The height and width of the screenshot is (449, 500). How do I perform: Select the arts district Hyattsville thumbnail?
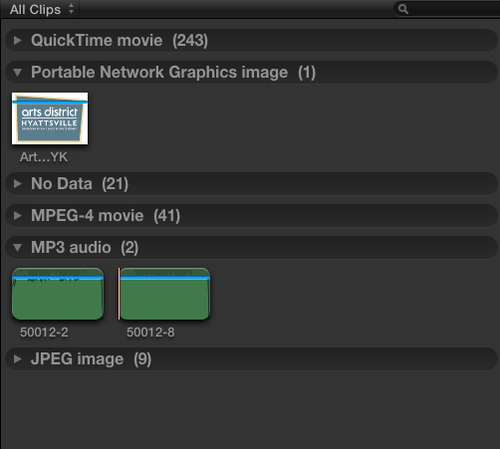click(x=50, y=118)
